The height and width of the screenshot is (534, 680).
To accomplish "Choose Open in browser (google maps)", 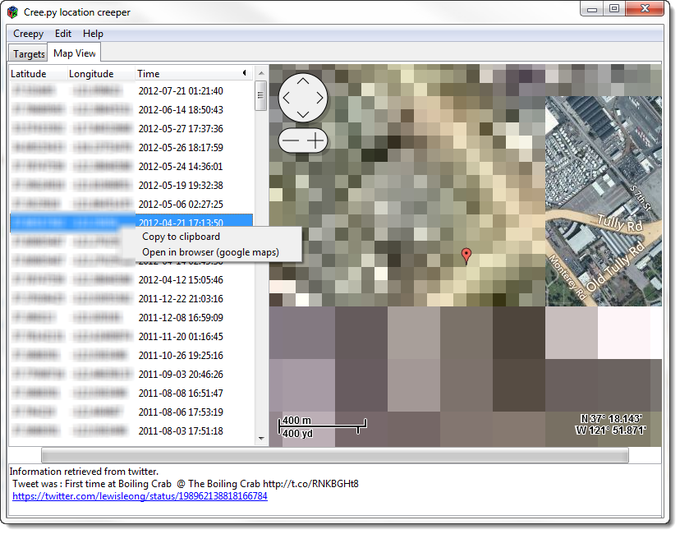I will click(210, 252).
